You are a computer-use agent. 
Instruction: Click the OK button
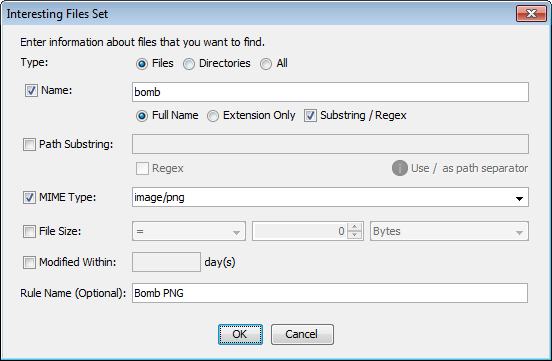(240, 334)
